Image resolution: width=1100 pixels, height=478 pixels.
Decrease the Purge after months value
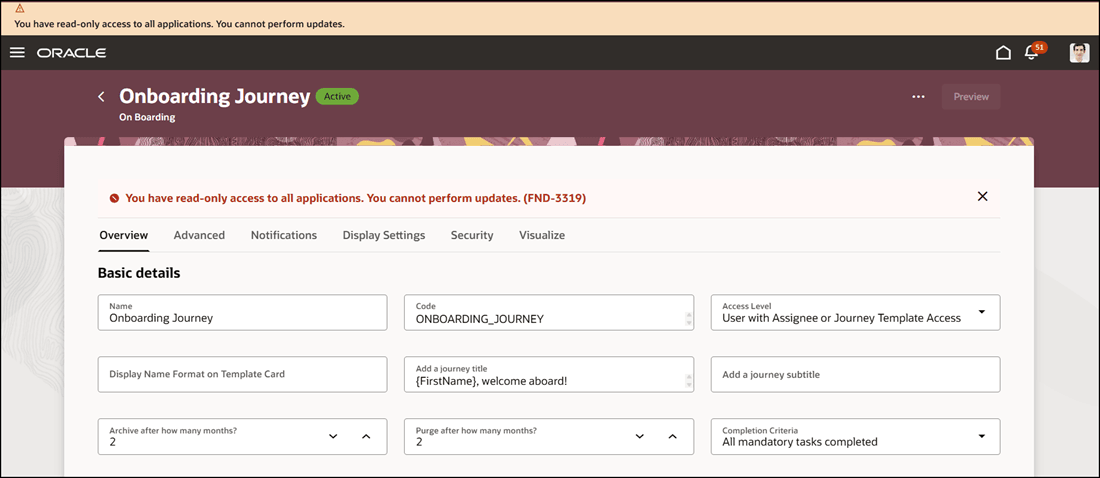point(640,437)
